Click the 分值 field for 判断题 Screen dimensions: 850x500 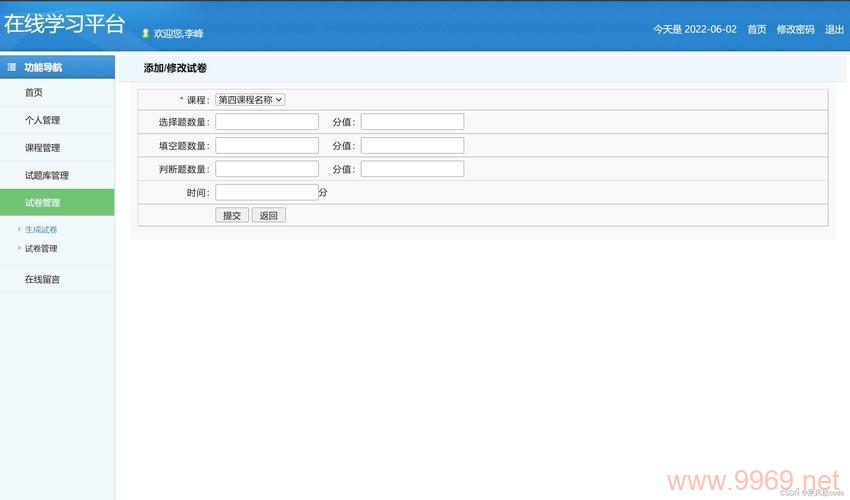pos(413,169)
